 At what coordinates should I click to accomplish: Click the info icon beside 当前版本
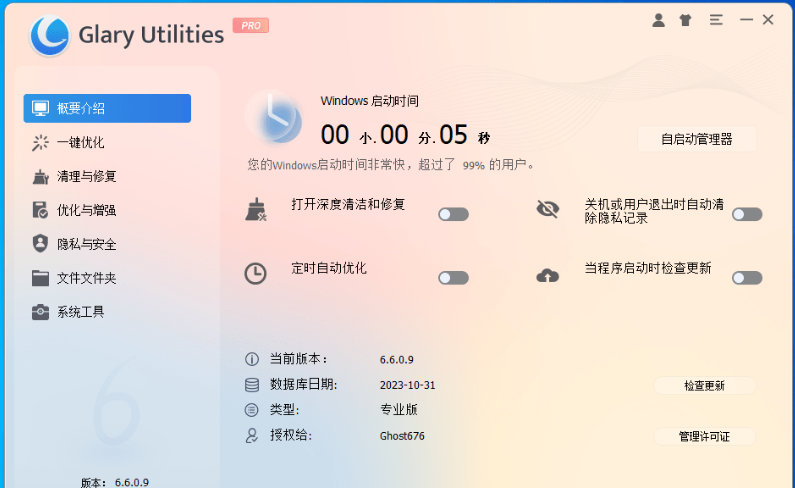[x=251, y=359]
